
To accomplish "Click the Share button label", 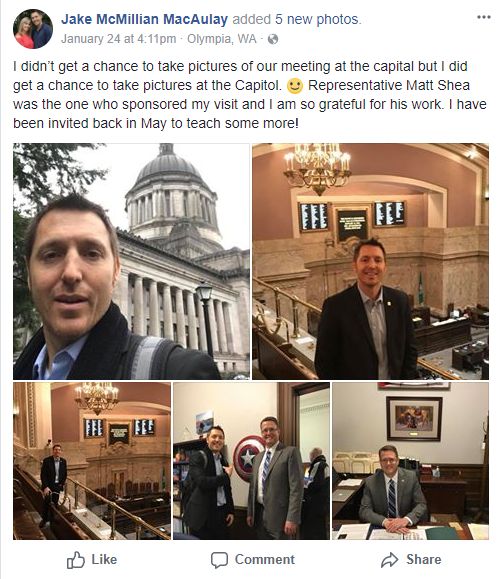I will click(423, 559).
